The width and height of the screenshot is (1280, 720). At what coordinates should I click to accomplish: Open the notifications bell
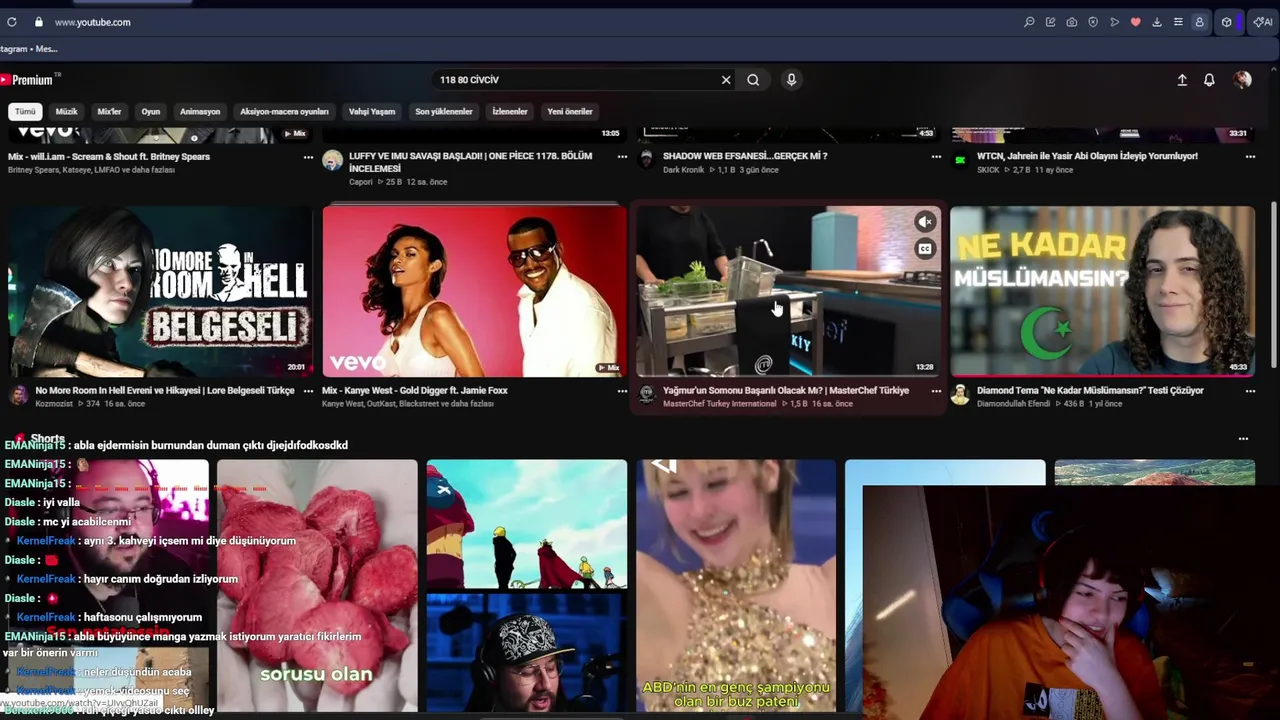[1209, 80]
